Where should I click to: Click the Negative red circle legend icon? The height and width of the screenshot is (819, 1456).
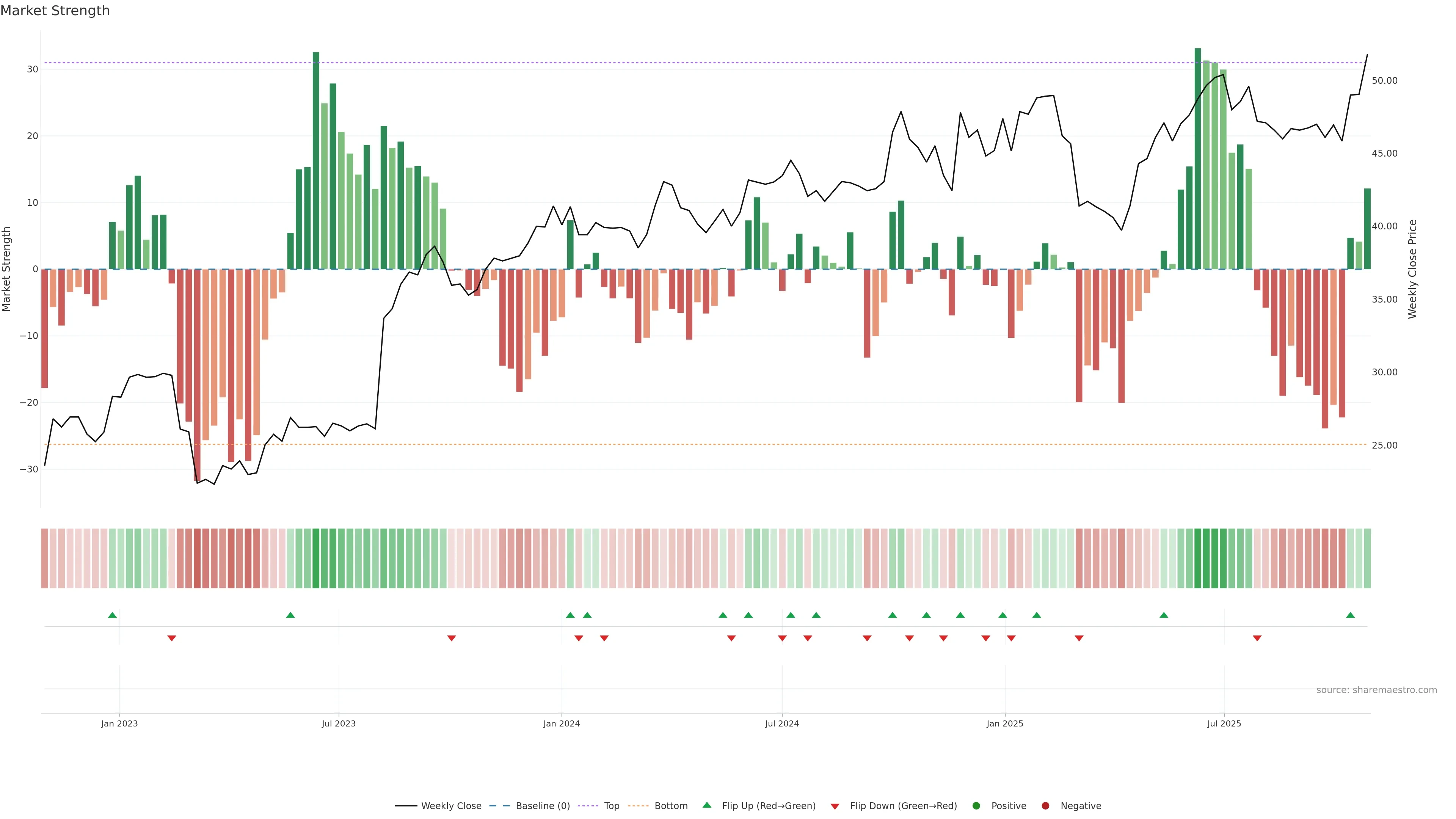(1045, 806)
